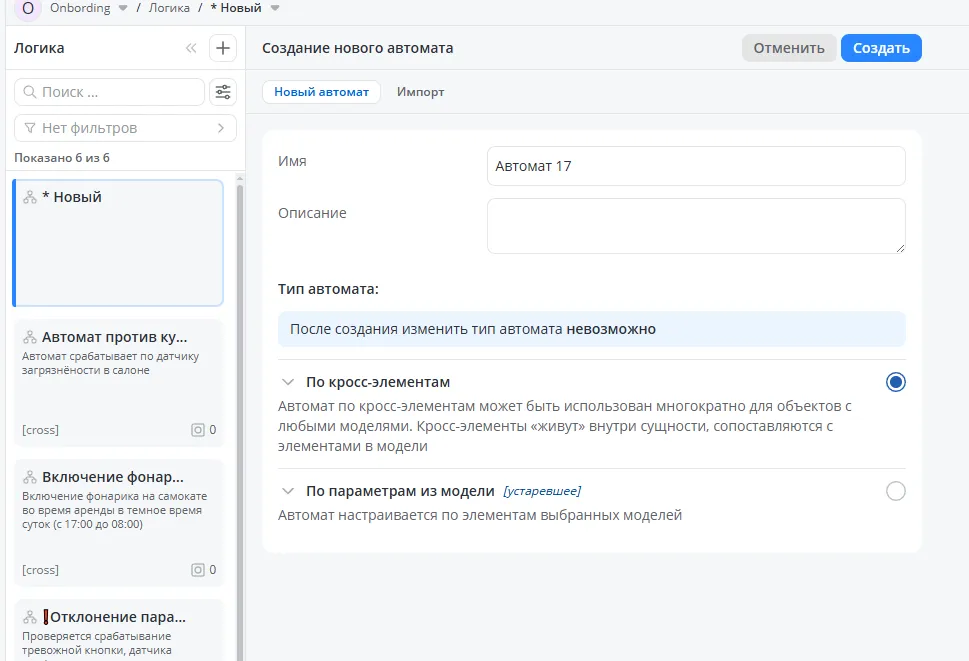969x661 pixels.
Task: Click the sidebar list vertical scrollbar
Action: coord(239,400)
